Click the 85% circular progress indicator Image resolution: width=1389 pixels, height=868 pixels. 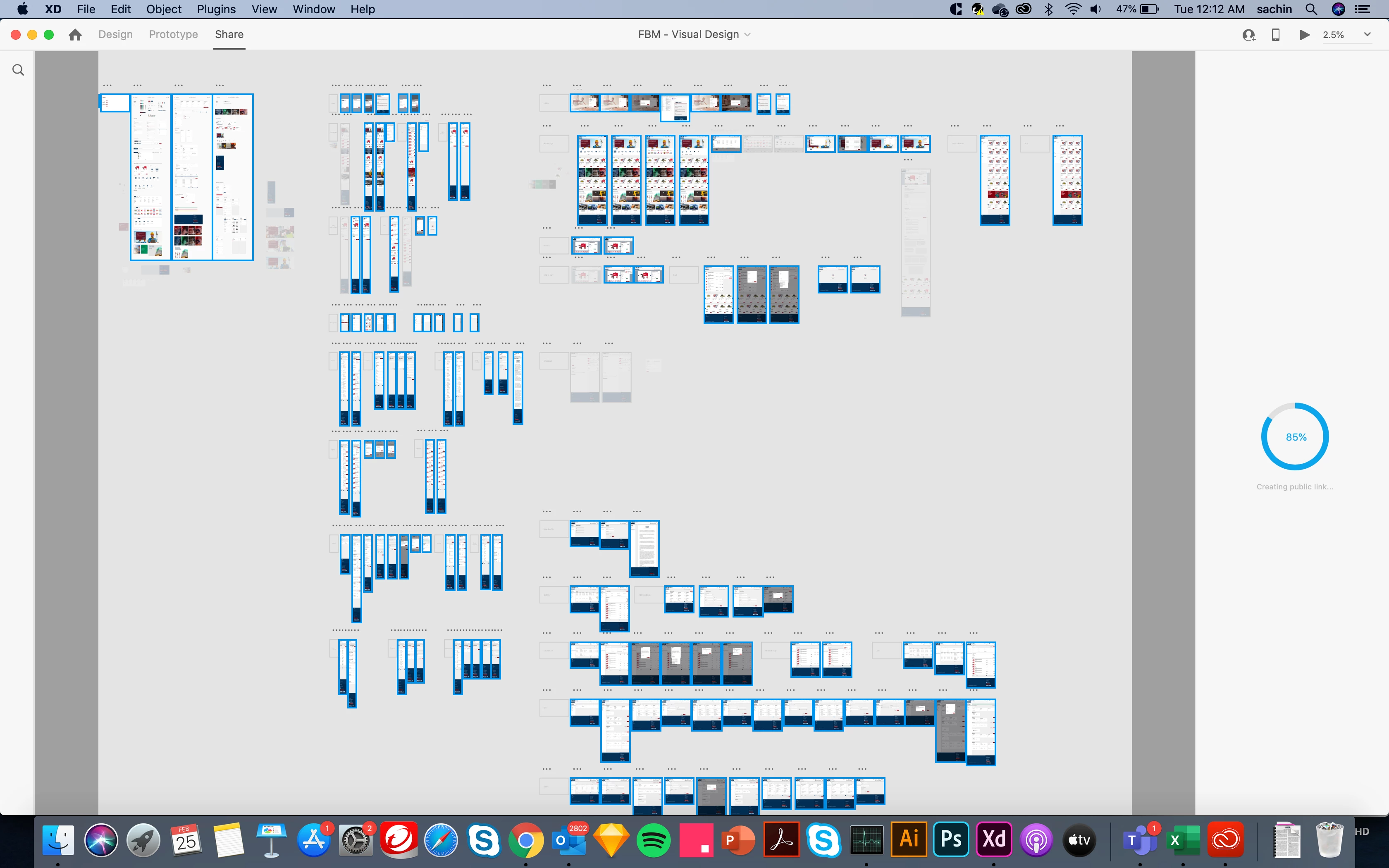pyautogui.click(x=1295, y=437)
